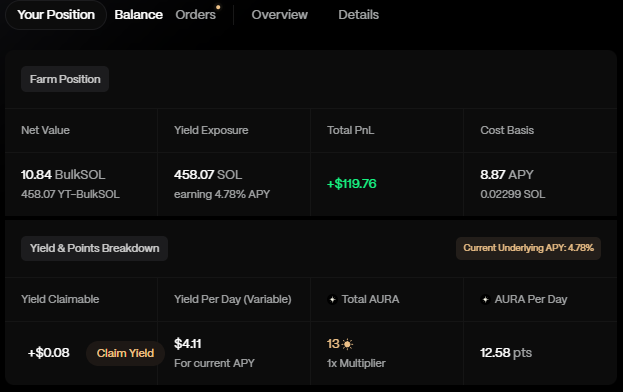The image size is (623, 392).
Task: Select the Your Position tab
Action: (x=56, y=15)
